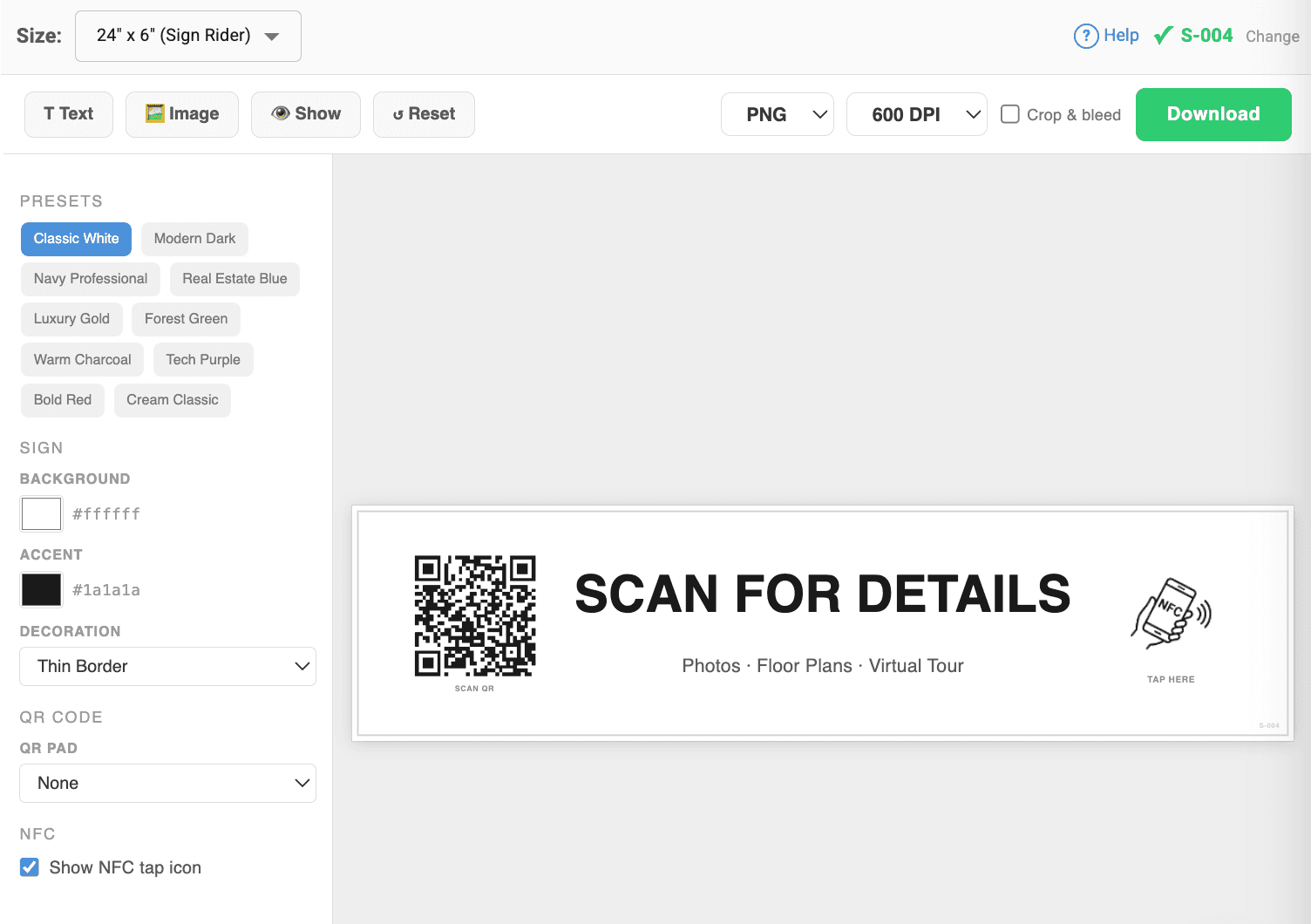Viewport: 1311px width, 924px height.
Task: Open the Thin Border decoration dropdown
Action: tap(167, 666)
